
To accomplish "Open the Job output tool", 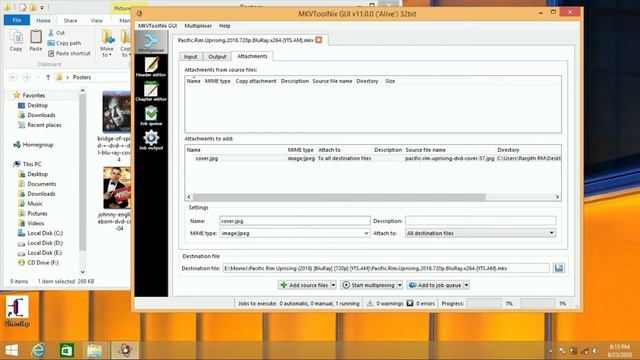I will pyautogui.click(x=151, y=140).
